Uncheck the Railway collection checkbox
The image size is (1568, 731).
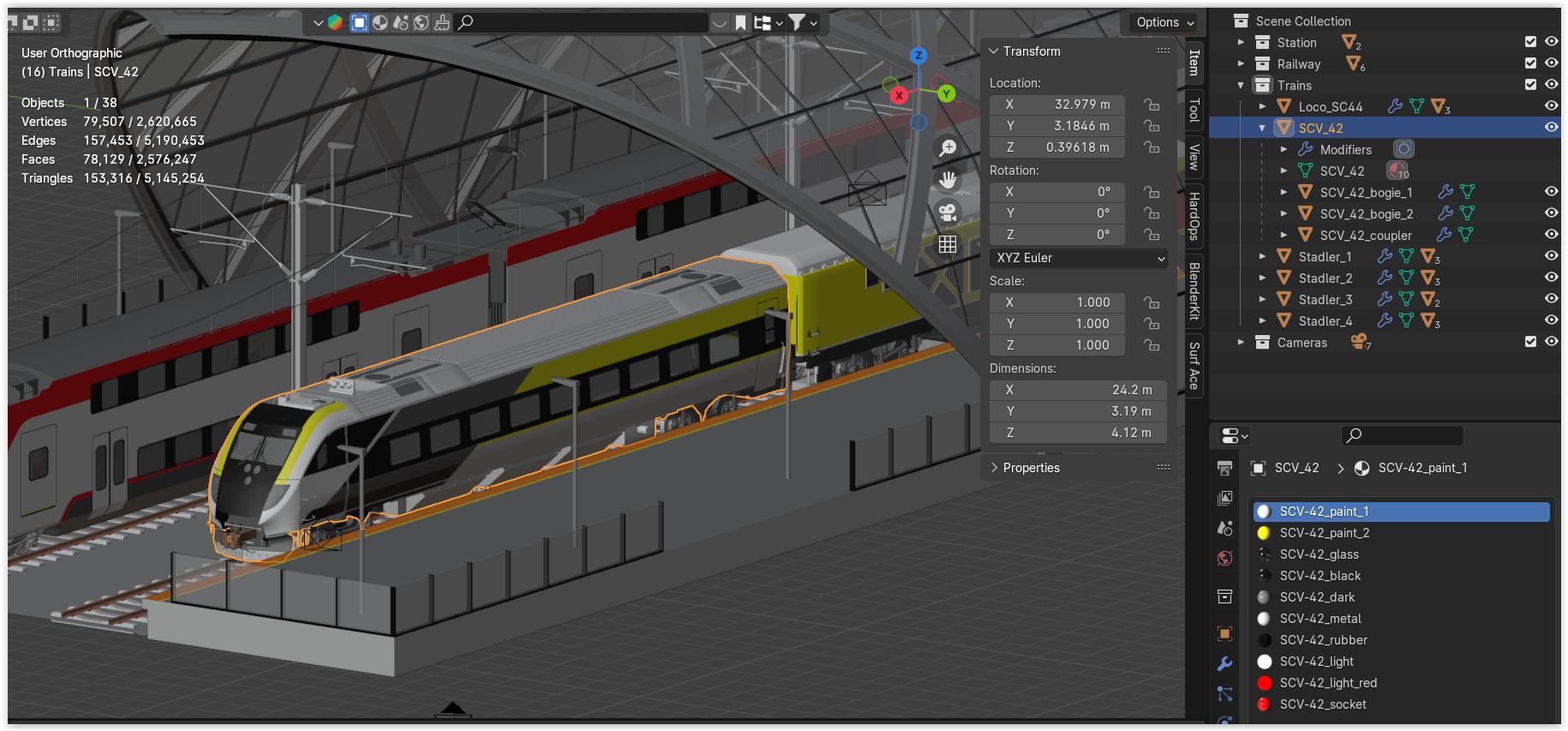(x=1530, y=63)
